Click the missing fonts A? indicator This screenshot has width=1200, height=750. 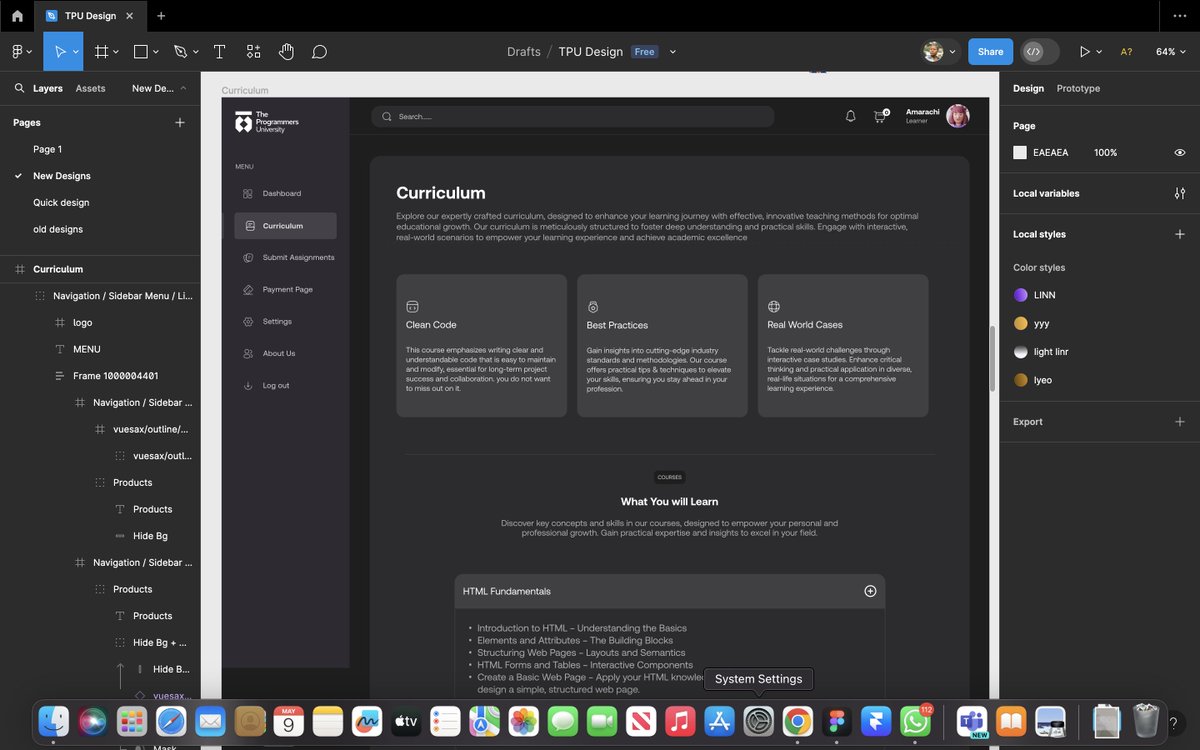pyautogui.click(x=1126, y=51)
